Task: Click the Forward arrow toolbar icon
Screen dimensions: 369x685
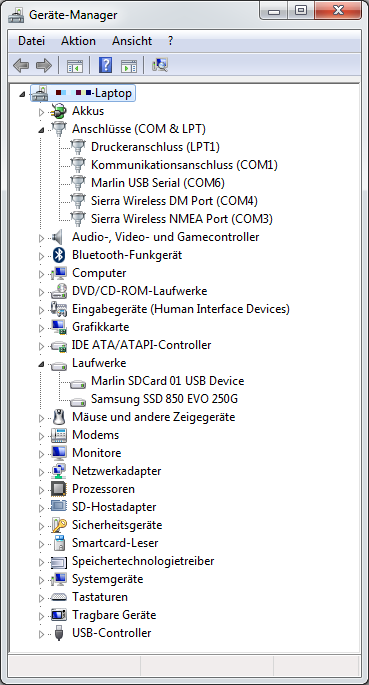Action: pyautogui.click(x=44, y=66)
